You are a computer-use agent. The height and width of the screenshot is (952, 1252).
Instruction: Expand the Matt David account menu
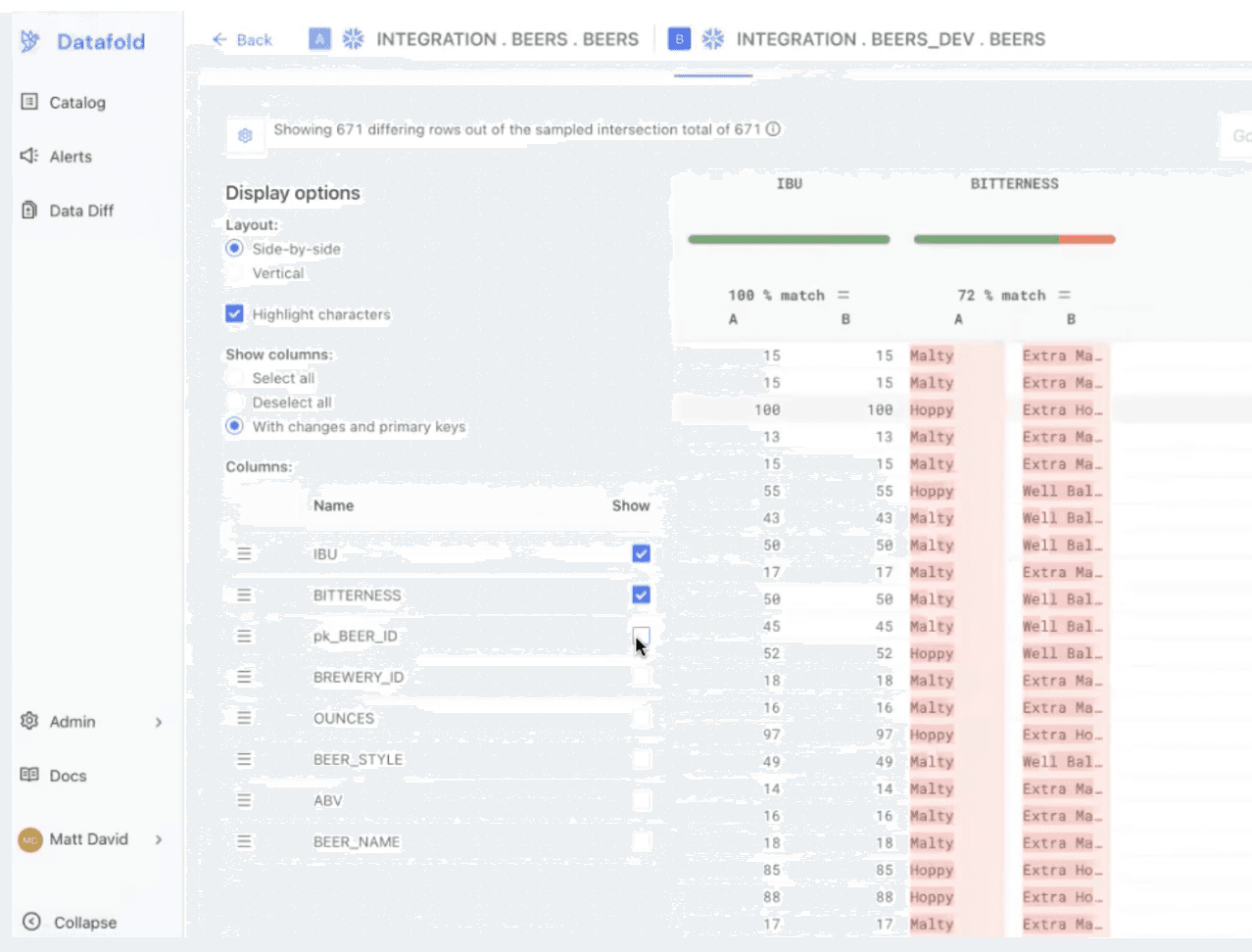(158, 839)
